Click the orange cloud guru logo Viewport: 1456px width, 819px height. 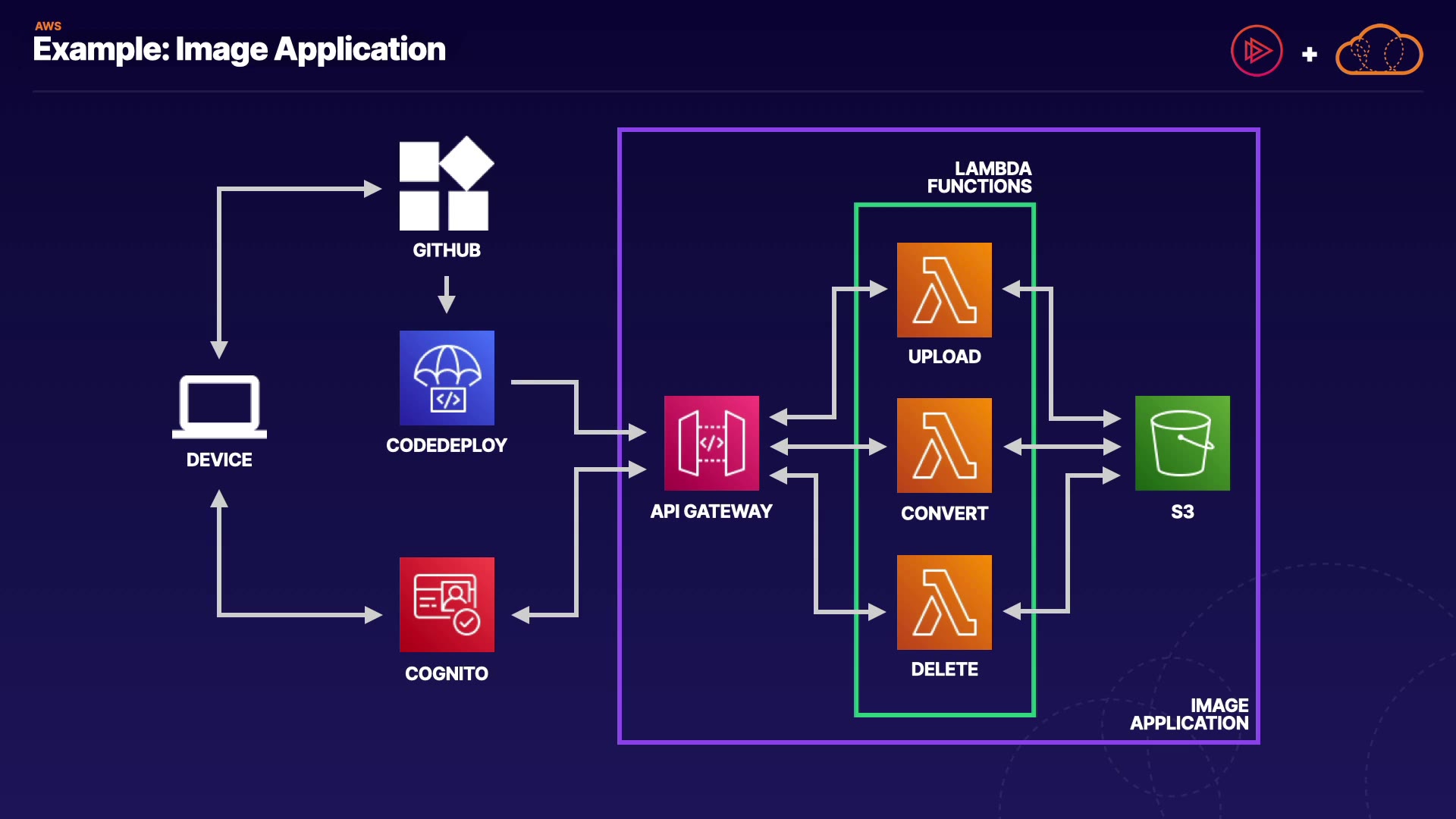(x=1379, y=51)
